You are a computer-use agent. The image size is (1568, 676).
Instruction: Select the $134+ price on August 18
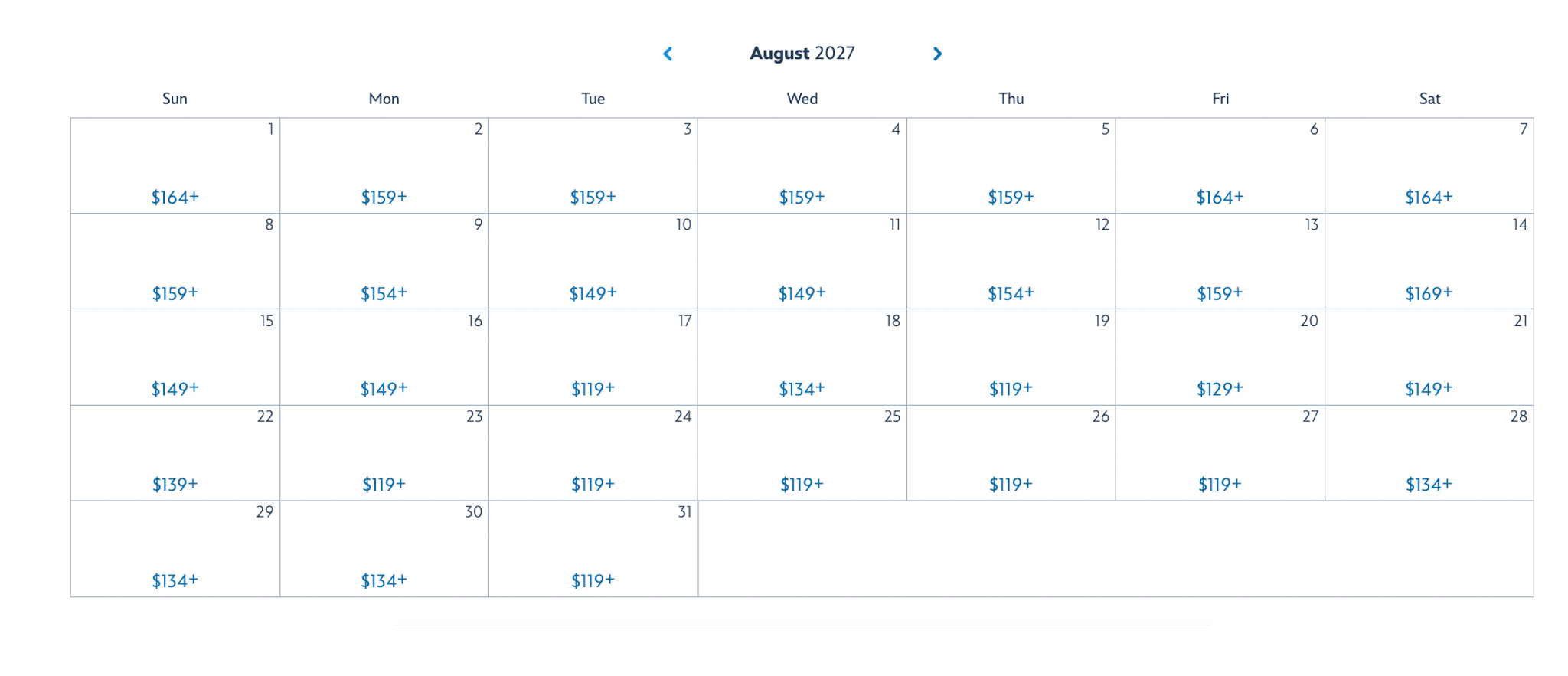tap(802, 389)
